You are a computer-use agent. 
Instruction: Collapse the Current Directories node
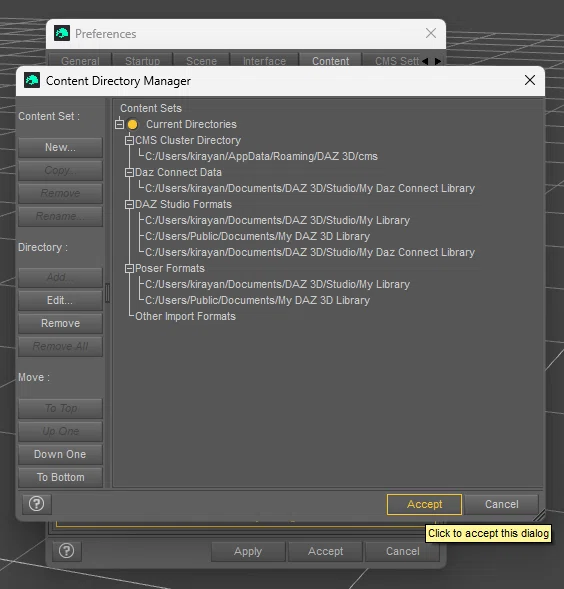(x=119, y=124)
